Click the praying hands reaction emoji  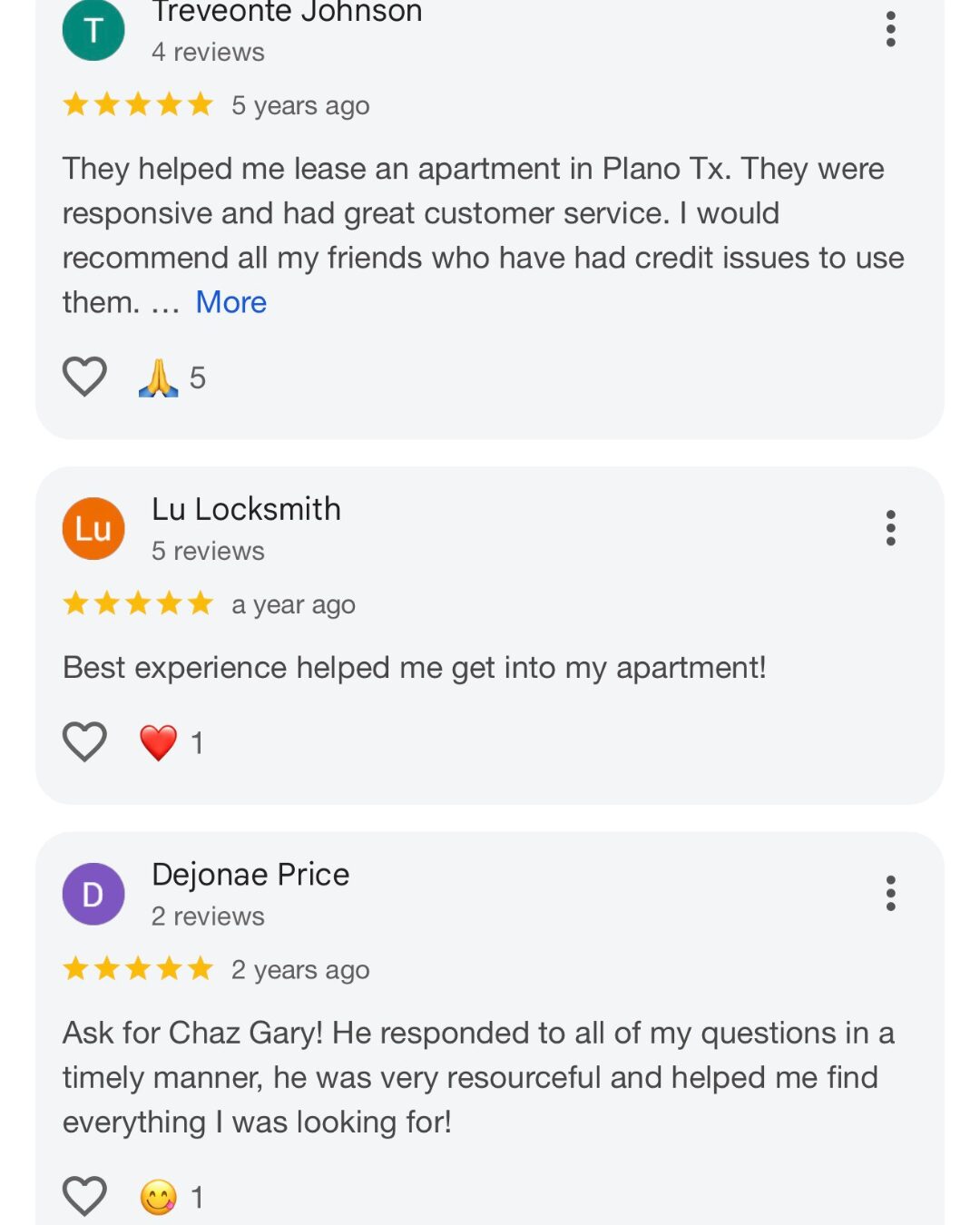[x=158, y=377]
